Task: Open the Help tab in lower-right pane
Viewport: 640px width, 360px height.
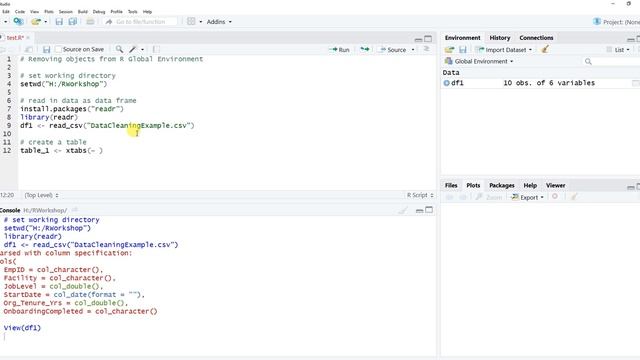Action: coord(530,185)
